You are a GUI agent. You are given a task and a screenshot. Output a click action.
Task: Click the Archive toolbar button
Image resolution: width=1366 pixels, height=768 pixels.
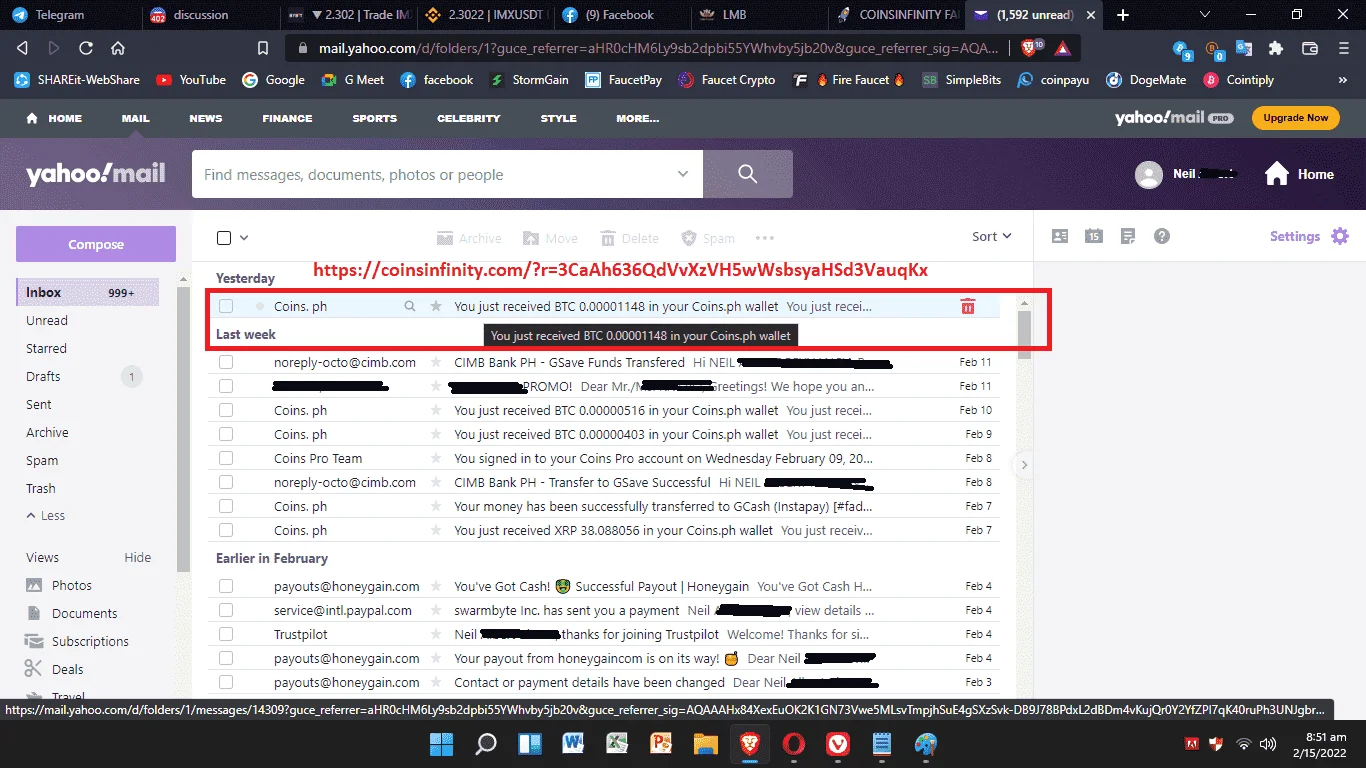[x=469, y=238]
